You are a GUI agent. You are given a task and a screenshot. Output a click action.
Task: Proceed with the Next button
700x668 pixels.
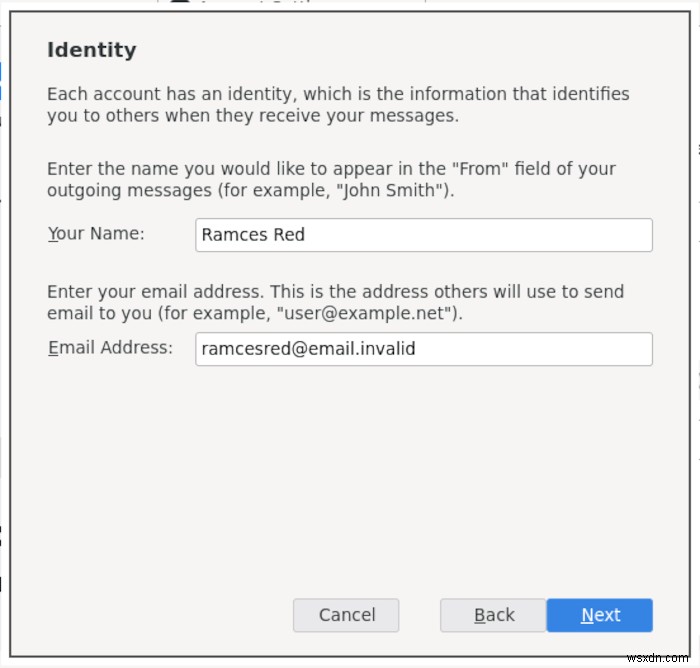click(x=599, y=615)
